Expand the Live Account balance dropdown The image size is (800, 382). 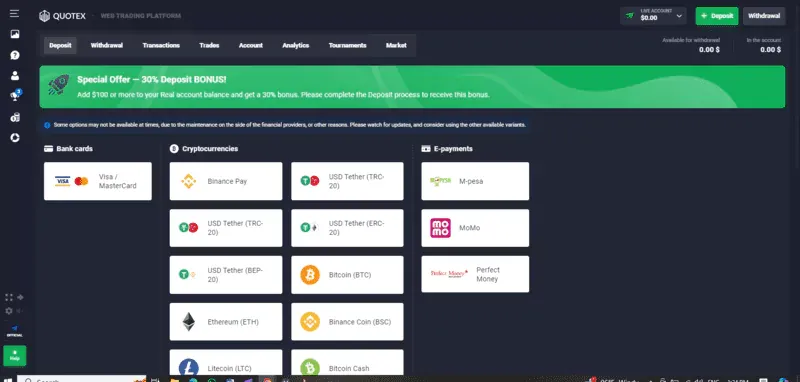point(653,16)
